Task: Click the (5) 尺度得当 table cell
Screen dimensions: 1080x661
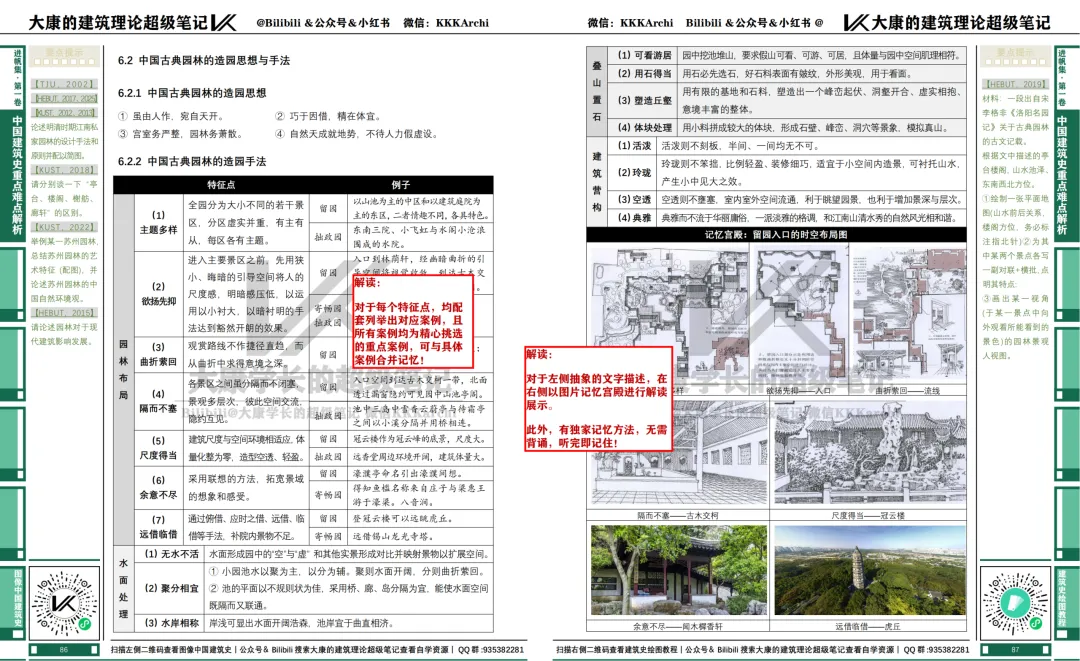Action: (x=158, y=448)
